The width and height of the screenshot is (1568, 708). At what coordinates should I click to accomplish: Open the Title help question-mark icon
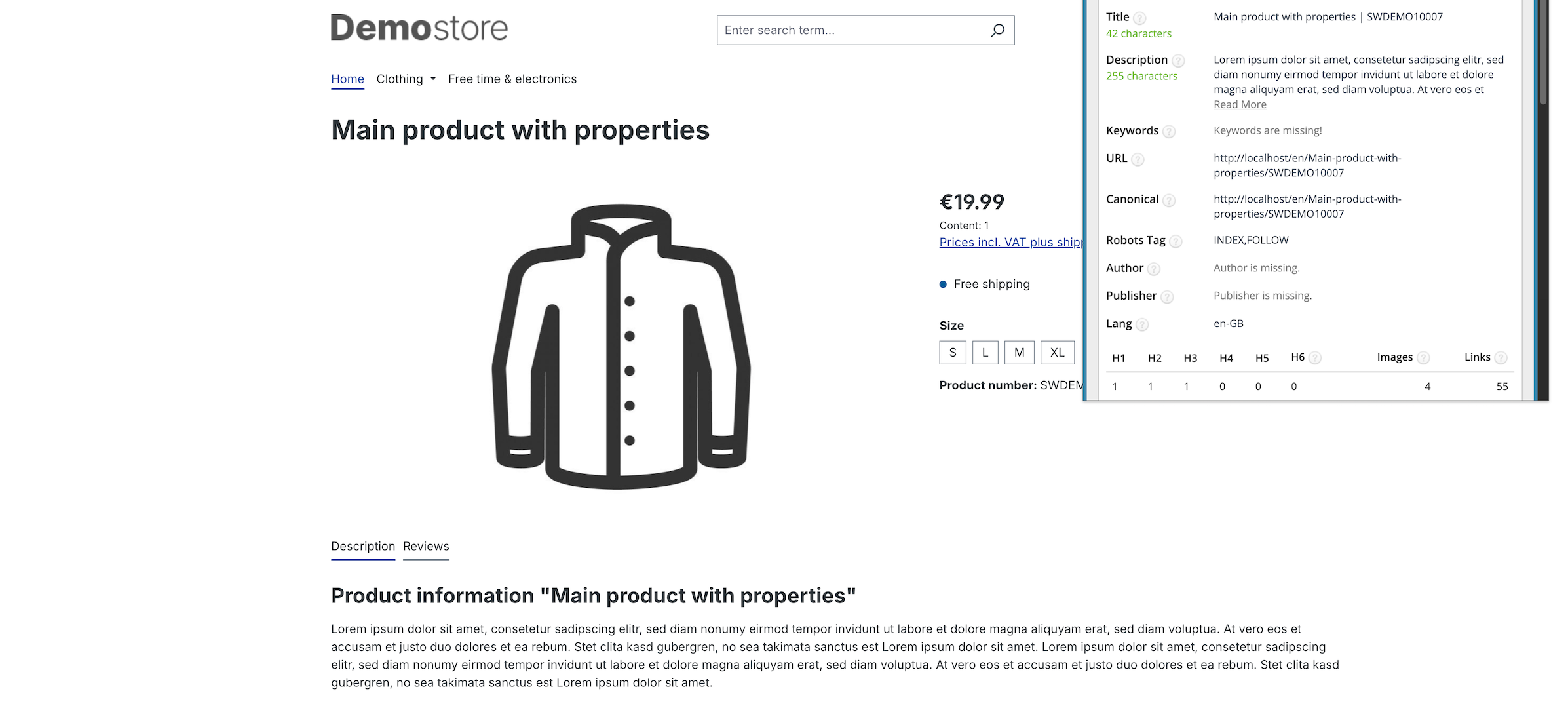1139,18
